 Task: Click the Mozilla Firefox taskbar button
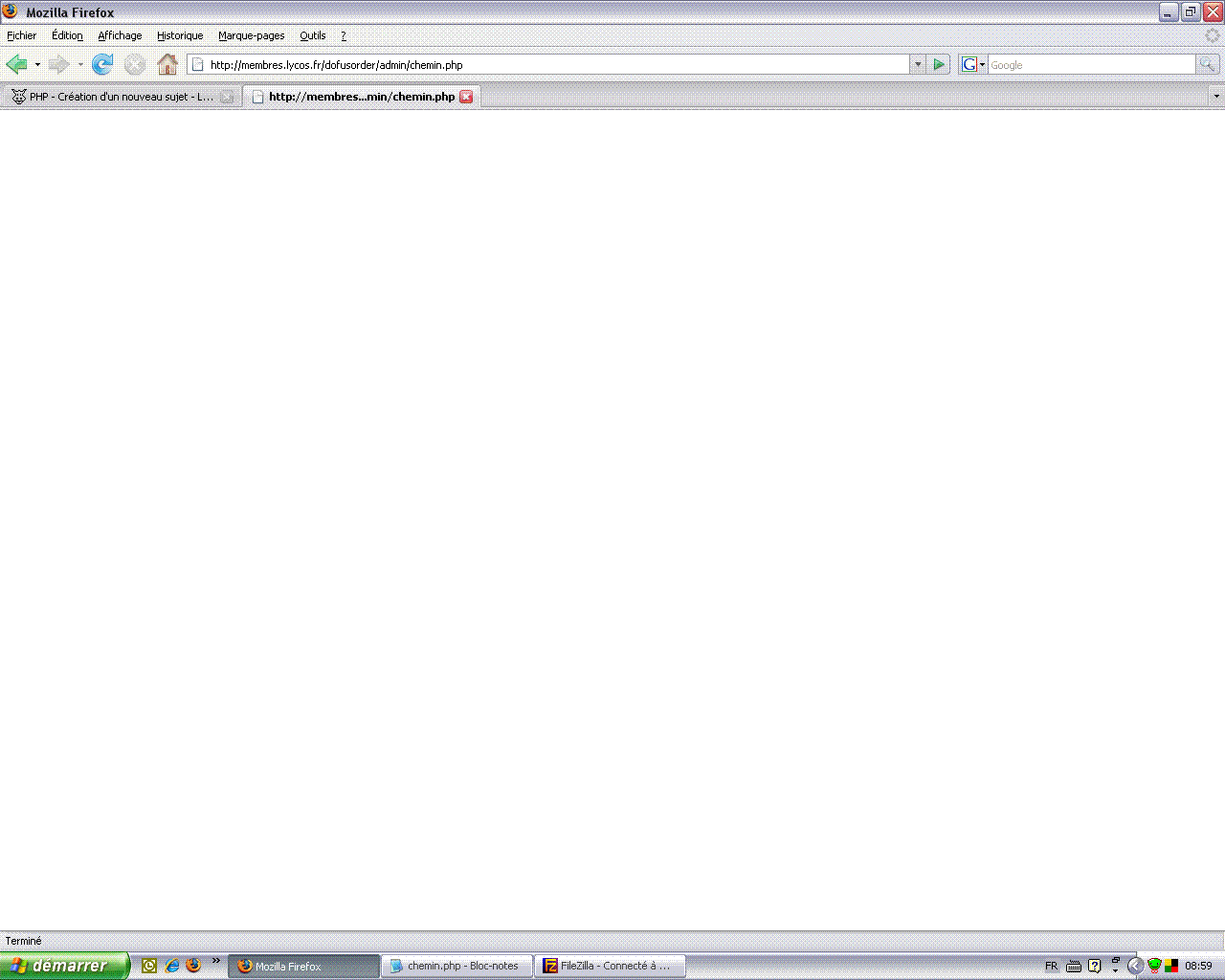[303, 967]
